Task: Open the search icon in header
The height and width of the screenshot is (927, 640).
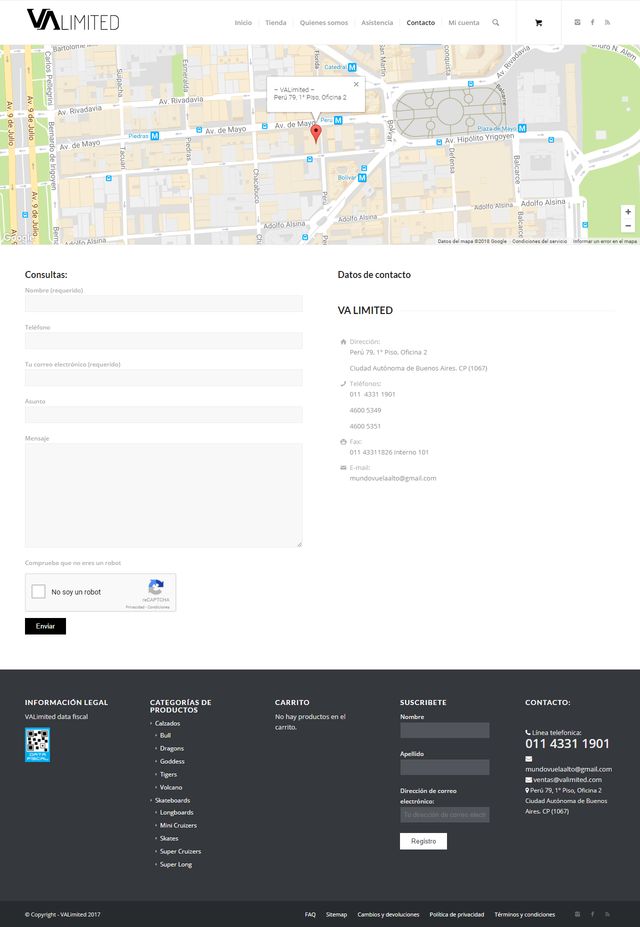Action: click(x=496, y=22)
